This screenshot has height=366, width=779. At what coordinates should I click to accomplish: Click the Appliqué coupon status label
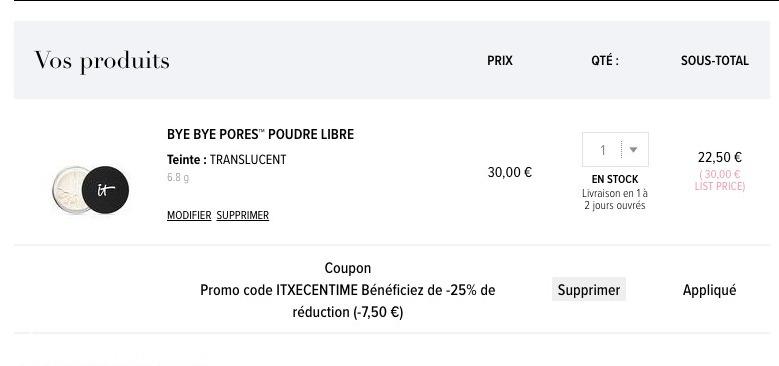click(x=709, y=290)
